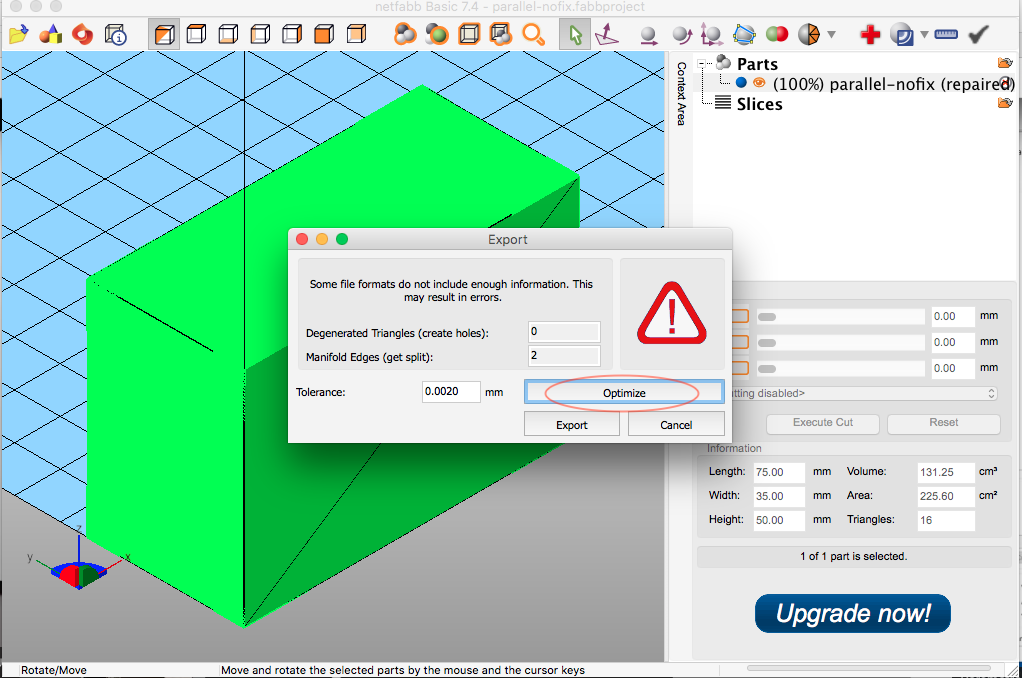Click Optimize in Export dialog
The width and height of the screenshot is (1022, 678).
click(x=624, y=392)
